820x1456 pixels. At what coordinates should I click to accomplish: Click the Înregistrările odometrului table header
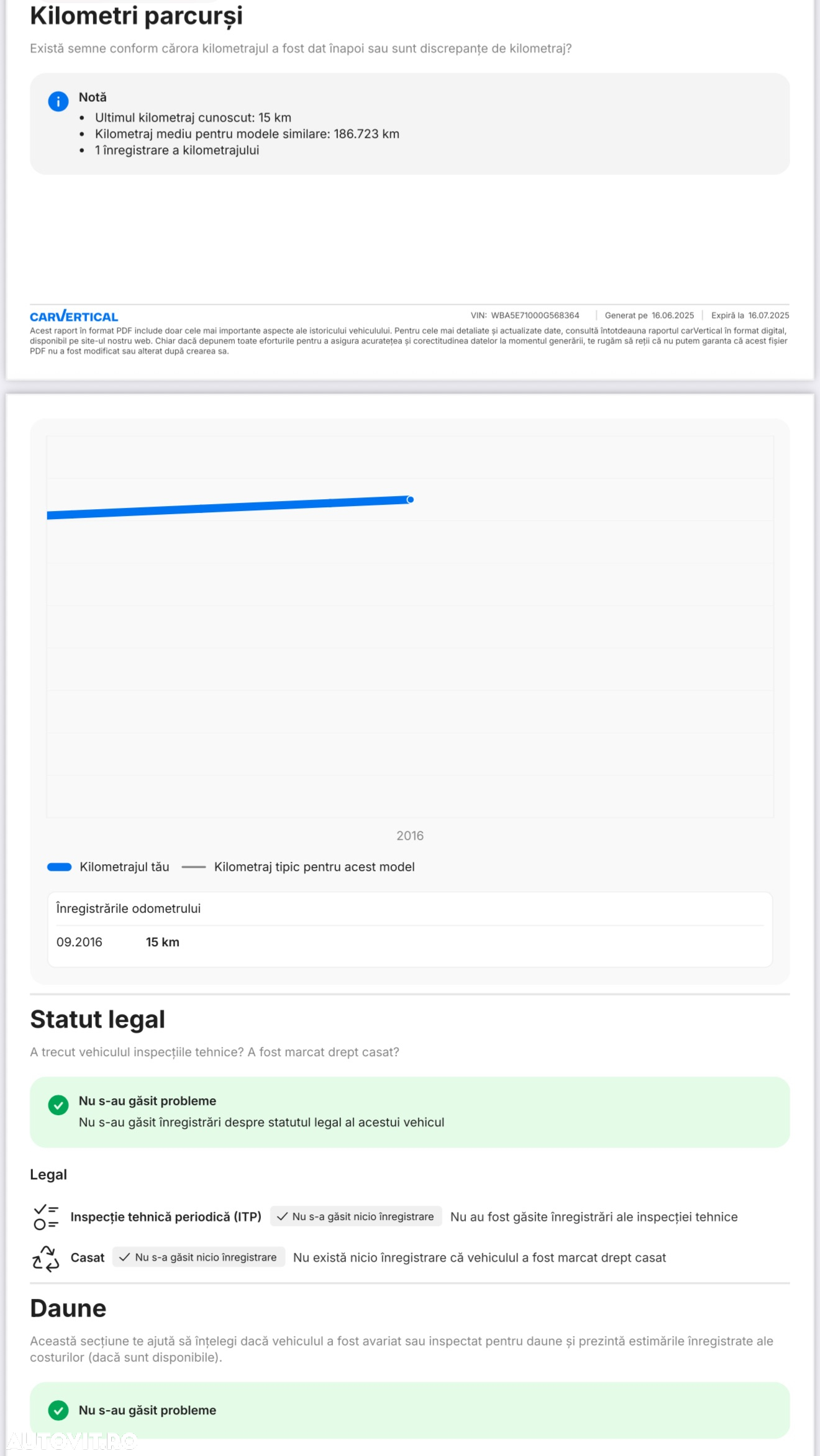129,908
